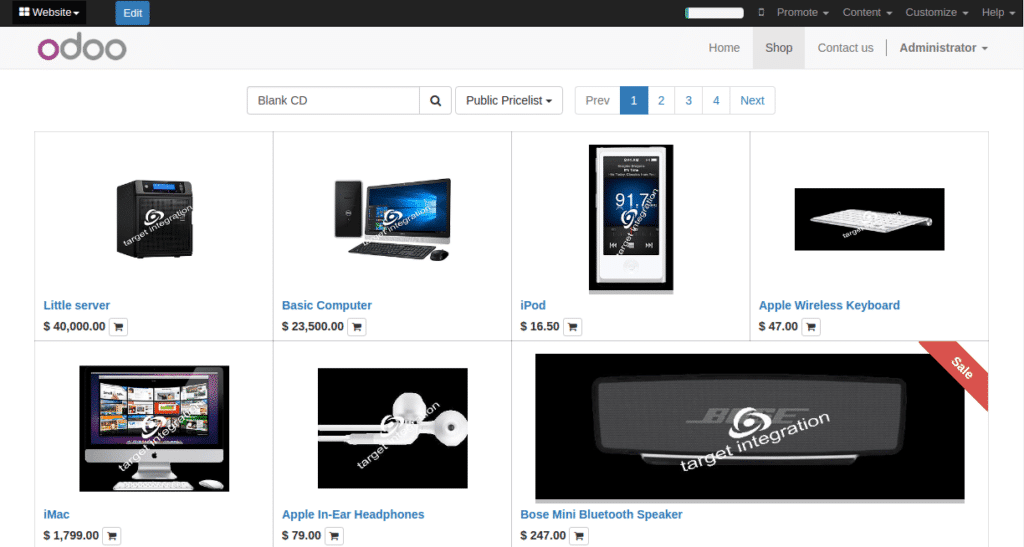
Task: Click the iPod product image
Action: [x=631, y=219]
